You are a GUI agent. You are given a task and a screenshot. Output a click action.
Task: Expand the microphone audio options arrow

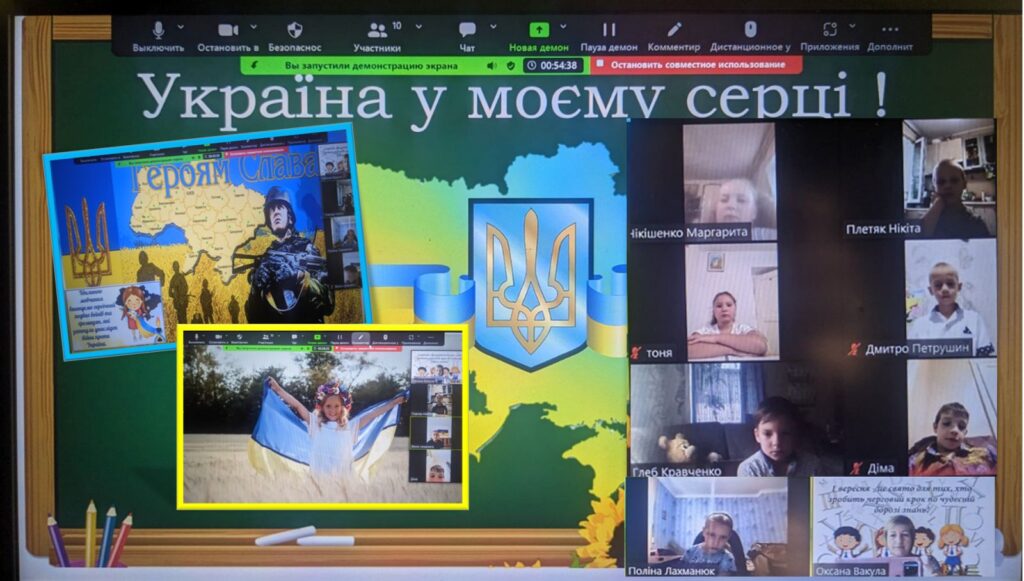click(x=181, y=27)
